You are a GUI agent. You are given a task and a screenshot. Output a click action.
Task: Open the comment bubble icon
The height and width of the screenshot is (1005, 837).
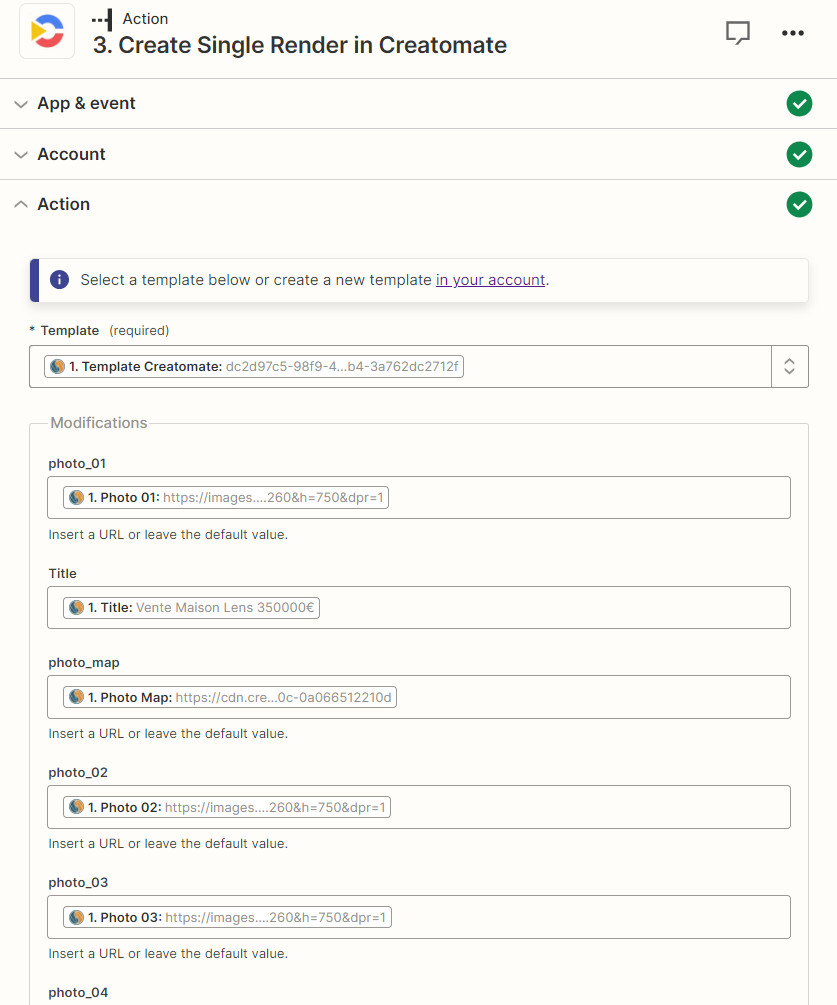pyautogui.click(x=738, y=33)
